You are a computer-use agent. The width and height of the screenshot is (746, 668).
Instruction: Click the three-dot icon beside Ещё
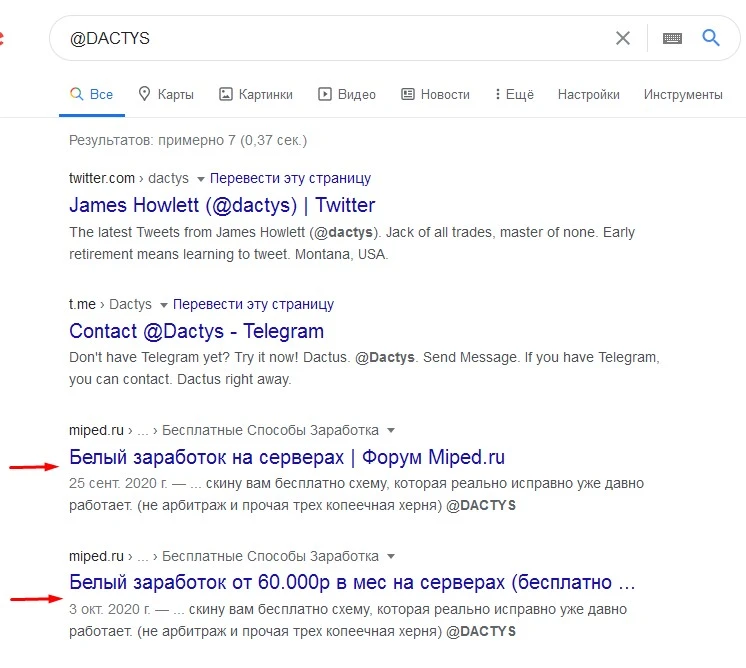point(498,94)
